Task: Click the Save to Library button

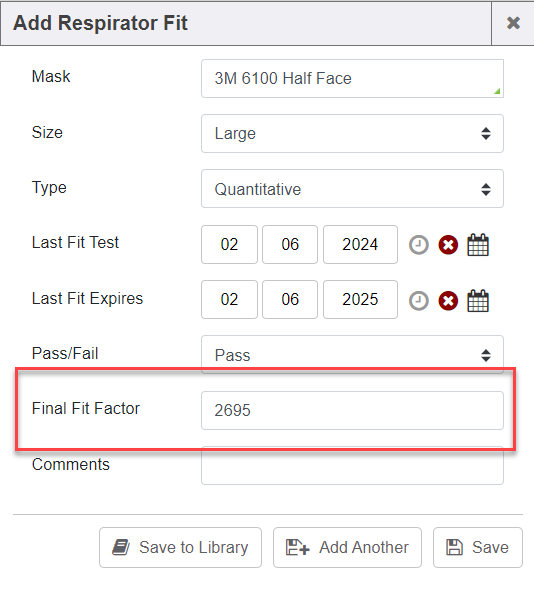Action: [x=180, y=547]
